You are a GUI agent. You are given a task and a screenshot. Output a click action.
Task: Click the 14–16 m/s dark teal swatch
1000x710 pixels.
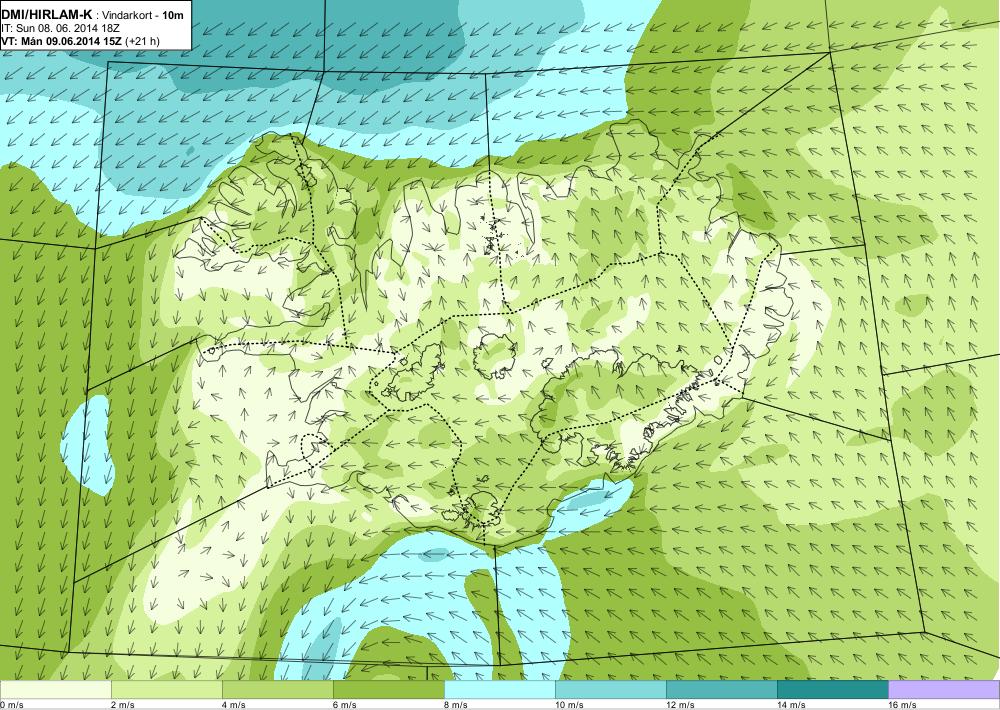coord(833,690)
